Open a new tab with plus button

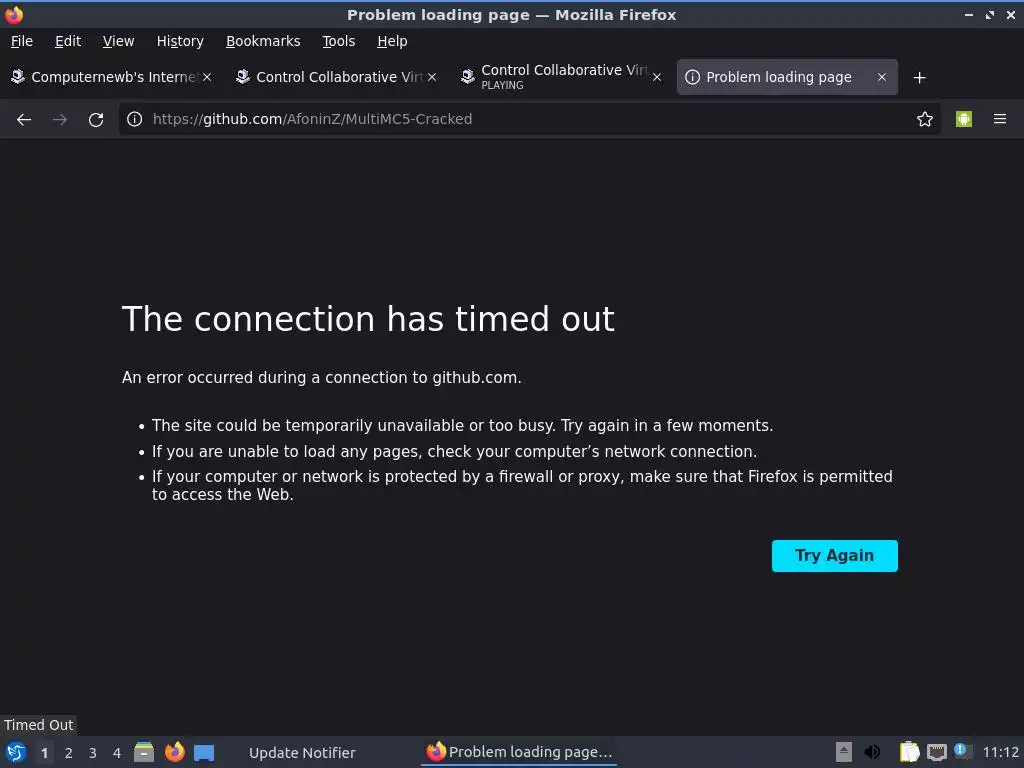[x=920, y=78]
